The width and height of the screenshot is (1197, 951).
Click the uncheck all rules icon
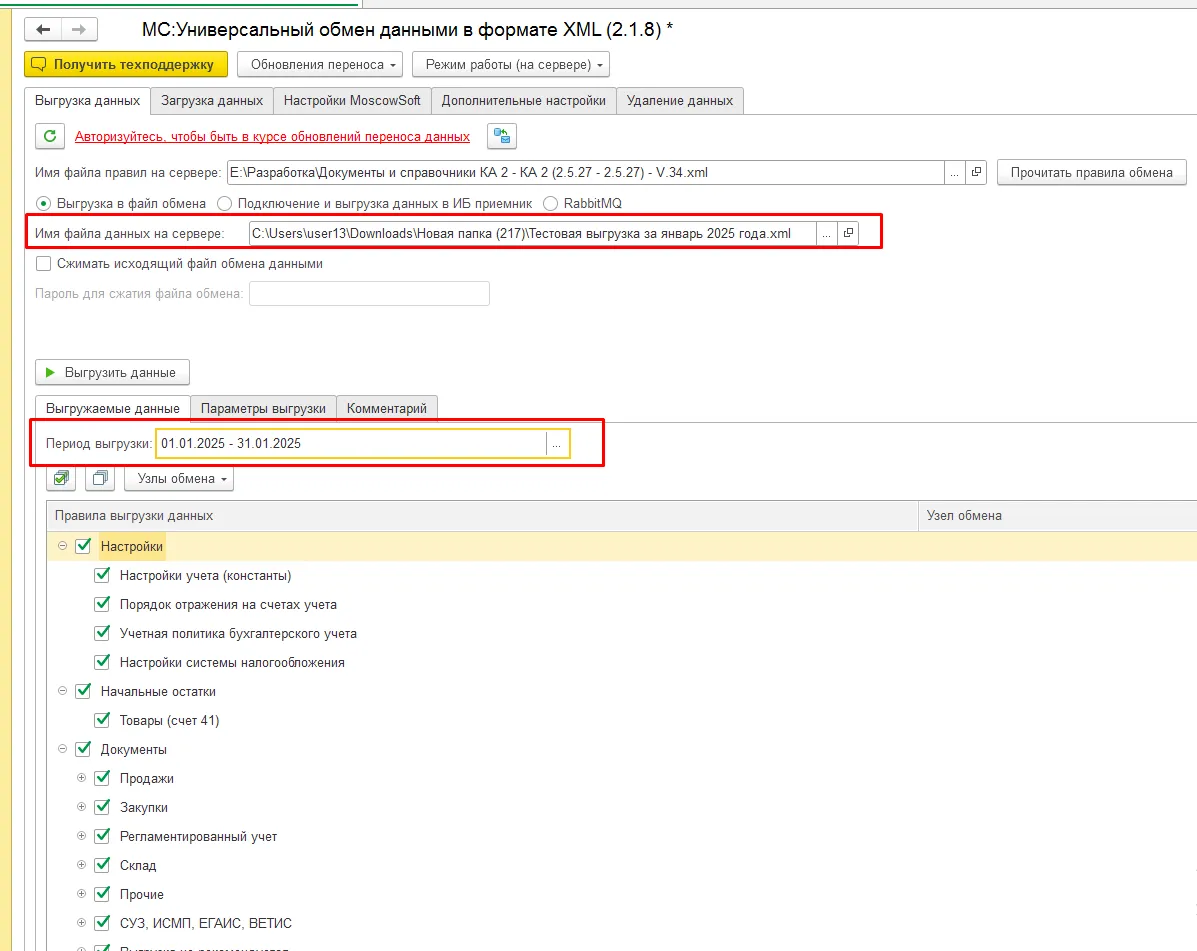(99, 479)
